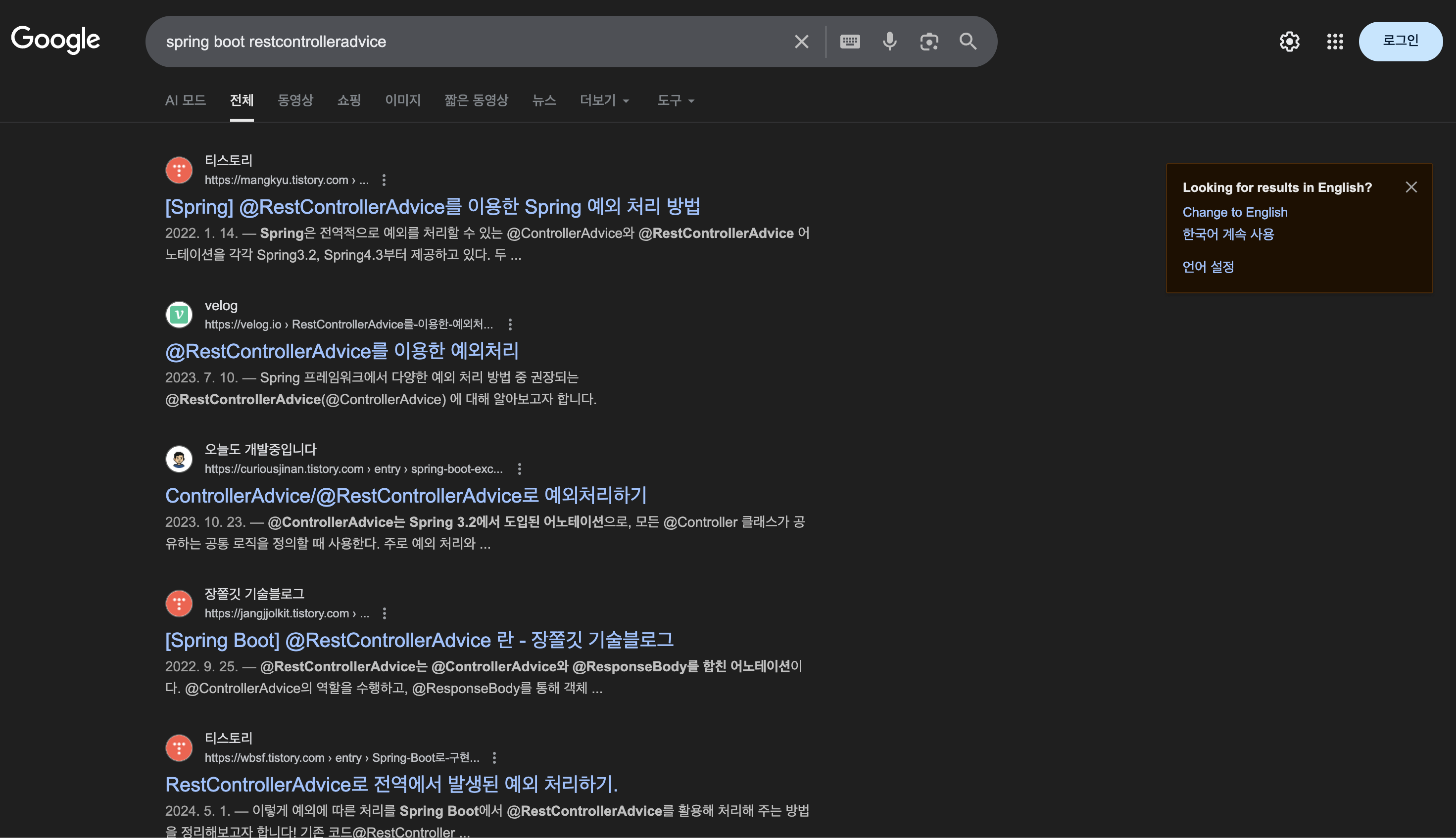Open Google settings gear icon
This screenshot has height=838, width=1456.
(1289, 42)
